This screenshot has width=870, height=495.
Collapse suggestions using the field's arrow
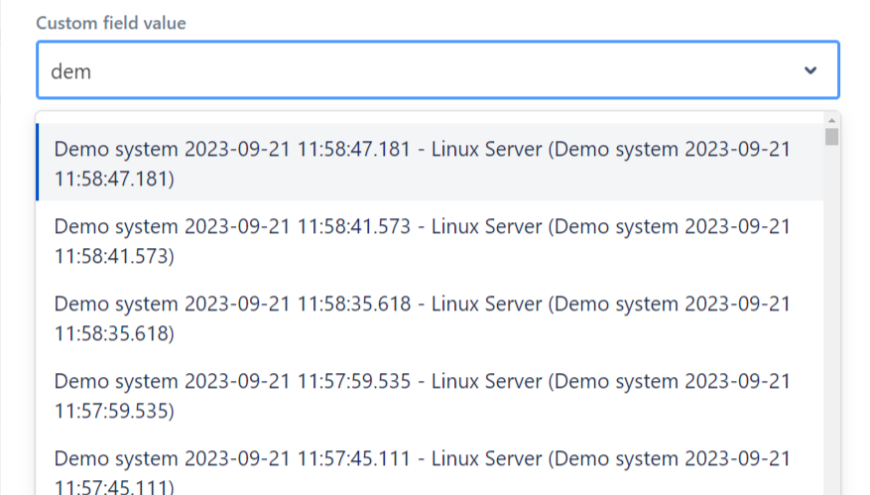click(810, 70)
